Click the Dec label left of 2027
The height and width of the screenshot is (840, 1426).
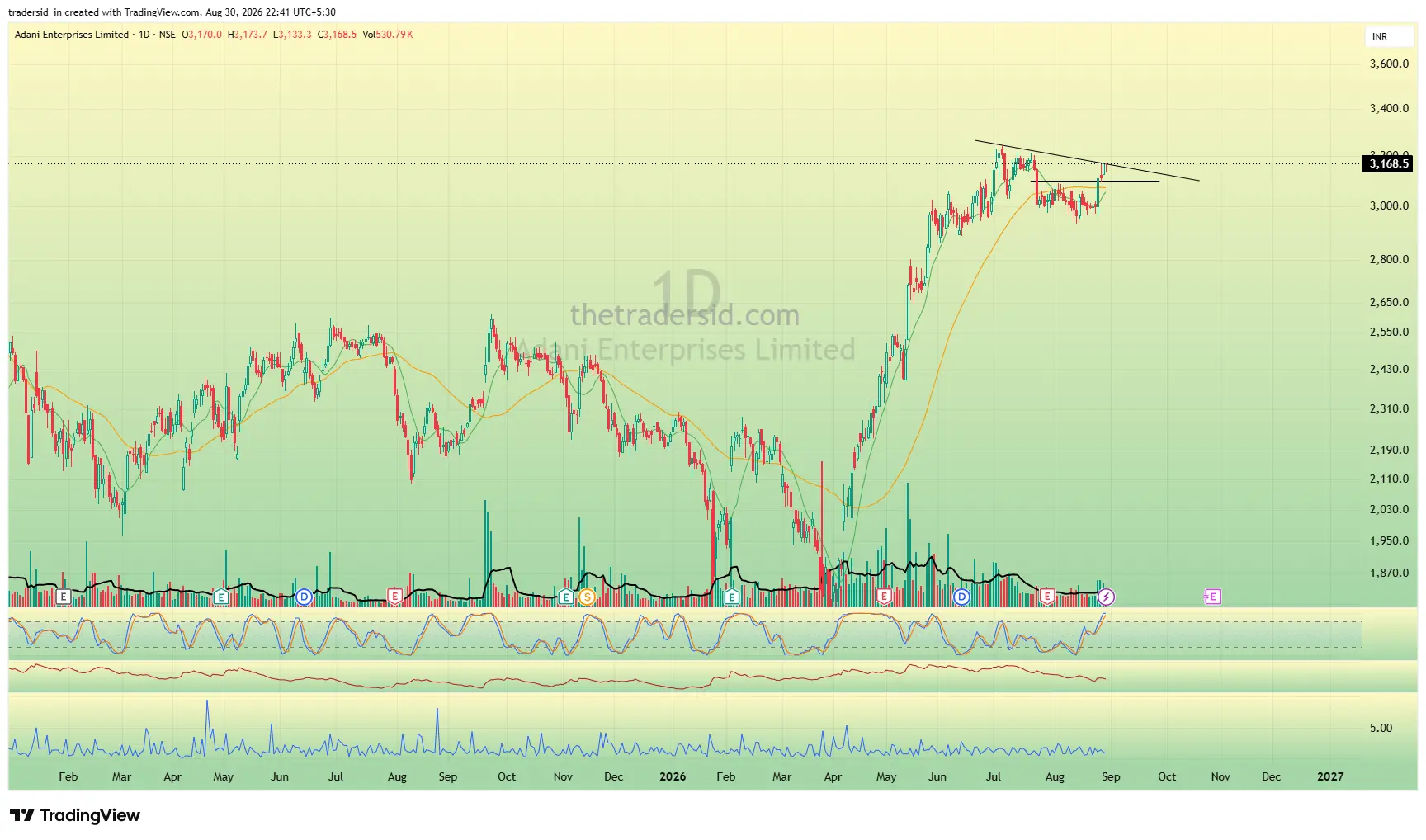click(x=1272, y=776)
